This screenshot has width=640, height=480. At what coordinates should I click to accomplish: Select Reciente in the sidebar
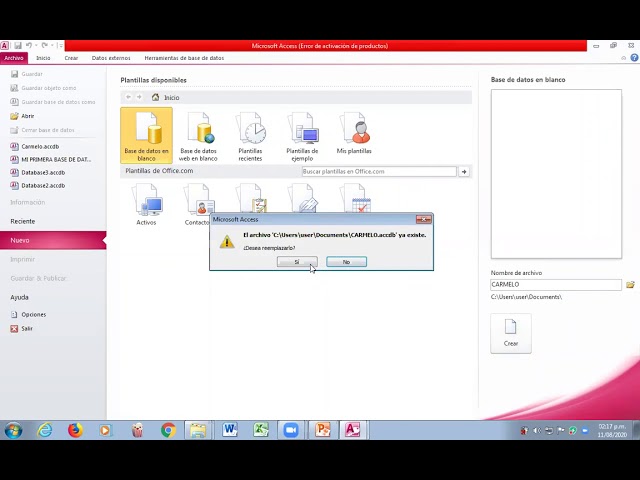point(23,221)
